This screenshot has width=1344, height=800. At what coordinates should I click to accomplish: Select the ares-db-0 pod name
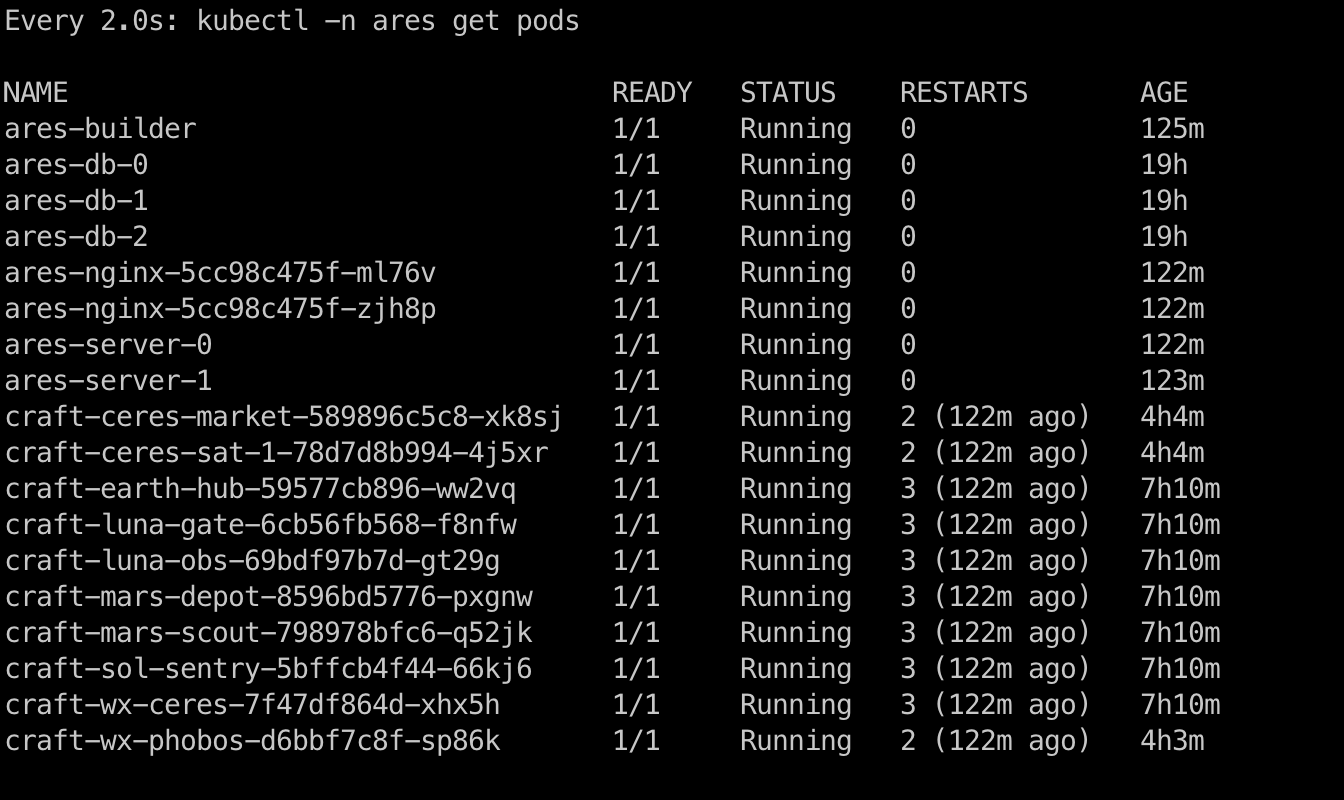point(76,165)
